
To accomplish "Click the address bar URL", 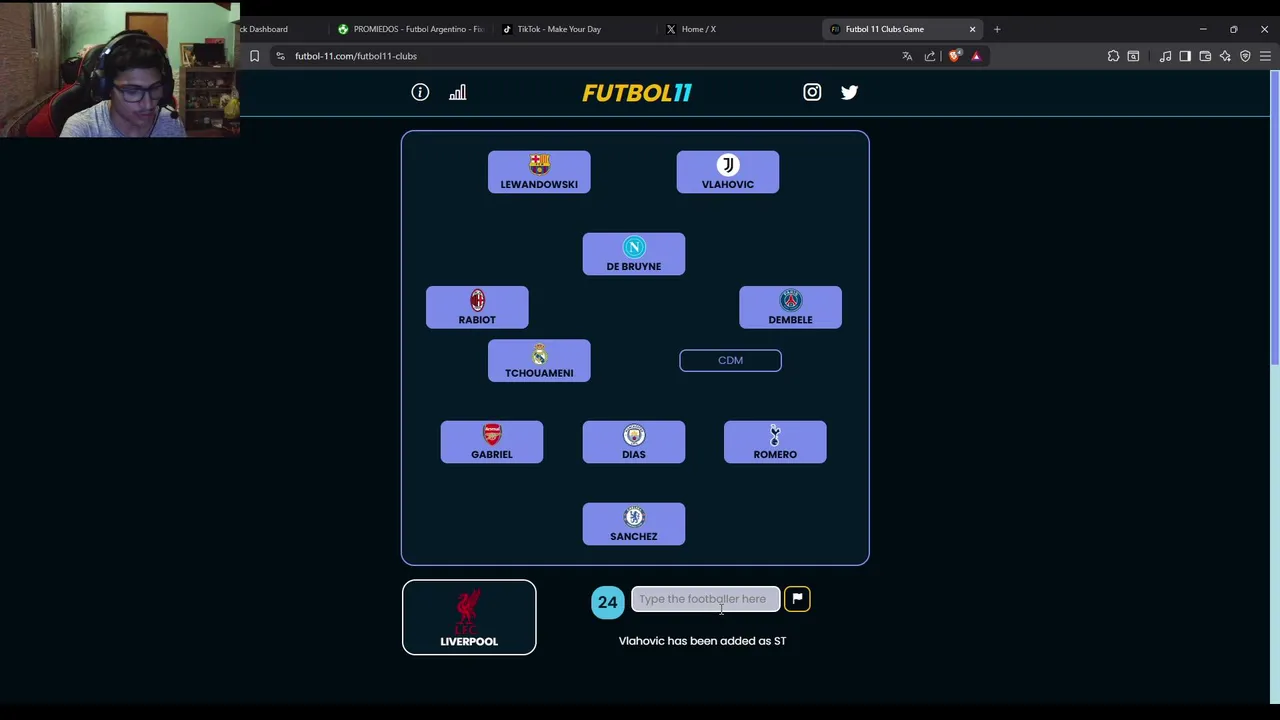I will coord(356,56).
